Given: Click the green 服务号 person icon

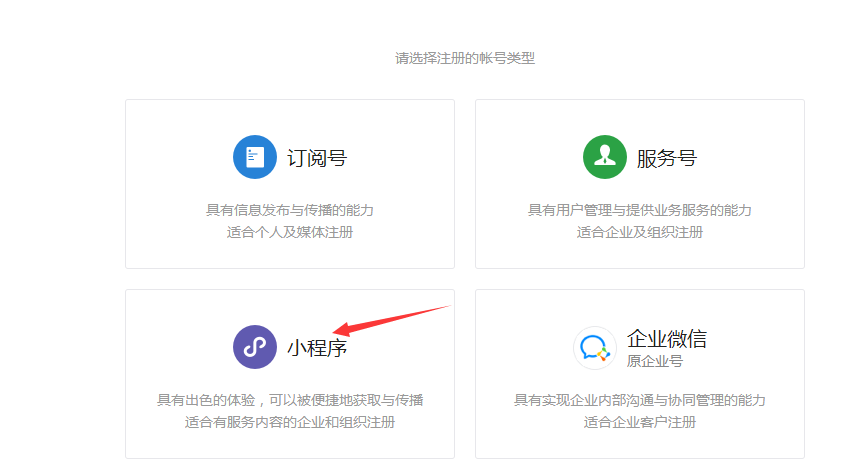Looking at the screenshot, I should pos(605,157).
